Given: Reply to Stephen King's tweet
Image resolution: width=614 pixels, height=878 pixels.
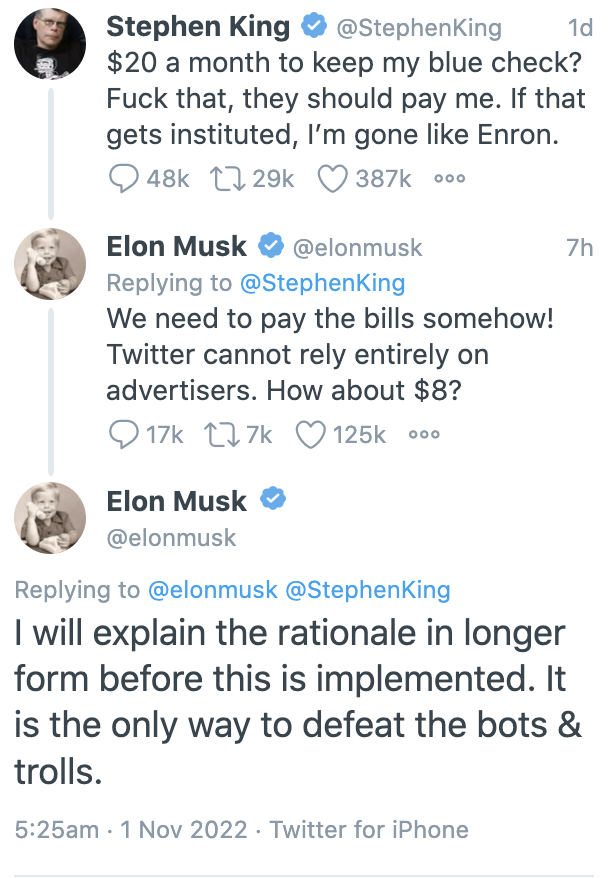Looking at the screenshot, I should click(x=122, y=179).
